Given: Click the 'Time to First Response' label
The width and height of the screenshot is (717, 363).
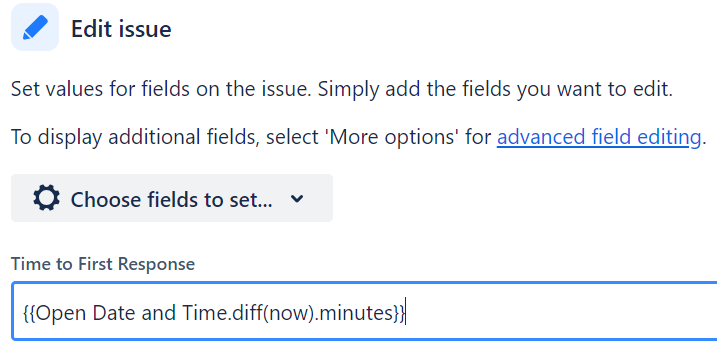Looking at the screenshot, I should coord(103,264).
